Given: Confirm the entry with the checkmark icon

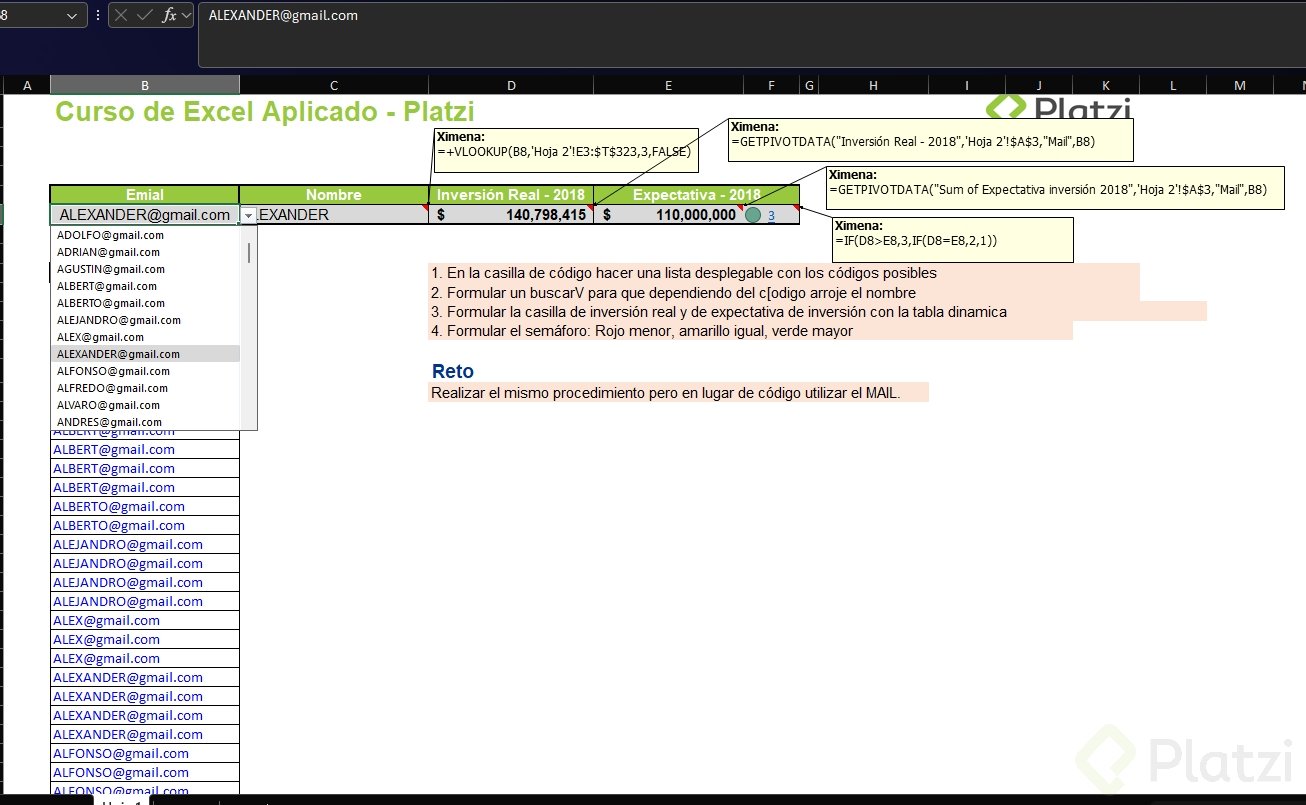Looking at the screenshot, I should click(145, 15).
